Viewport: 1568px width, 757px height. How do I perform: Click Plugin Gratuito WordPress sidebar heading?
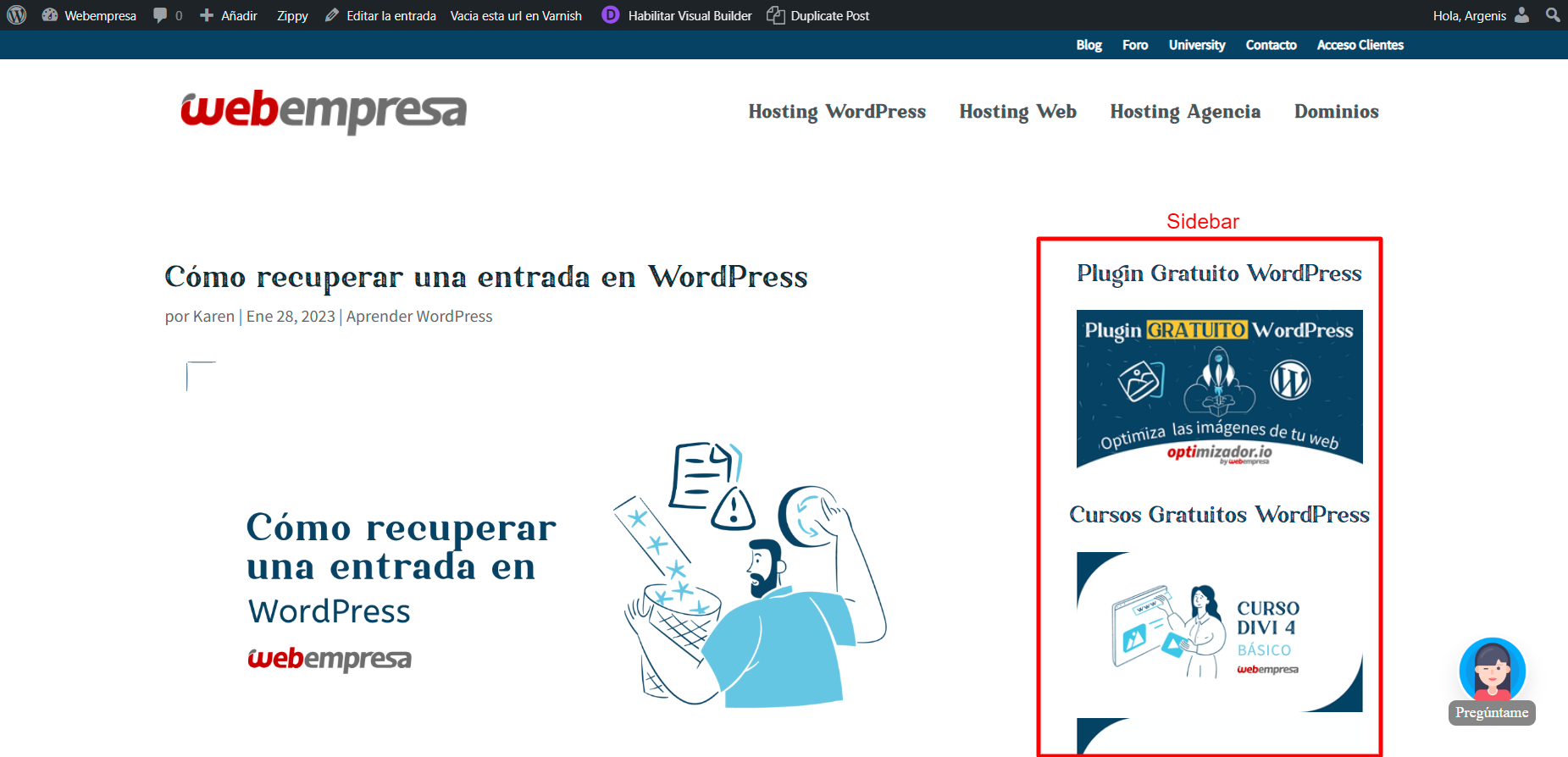1219,274
